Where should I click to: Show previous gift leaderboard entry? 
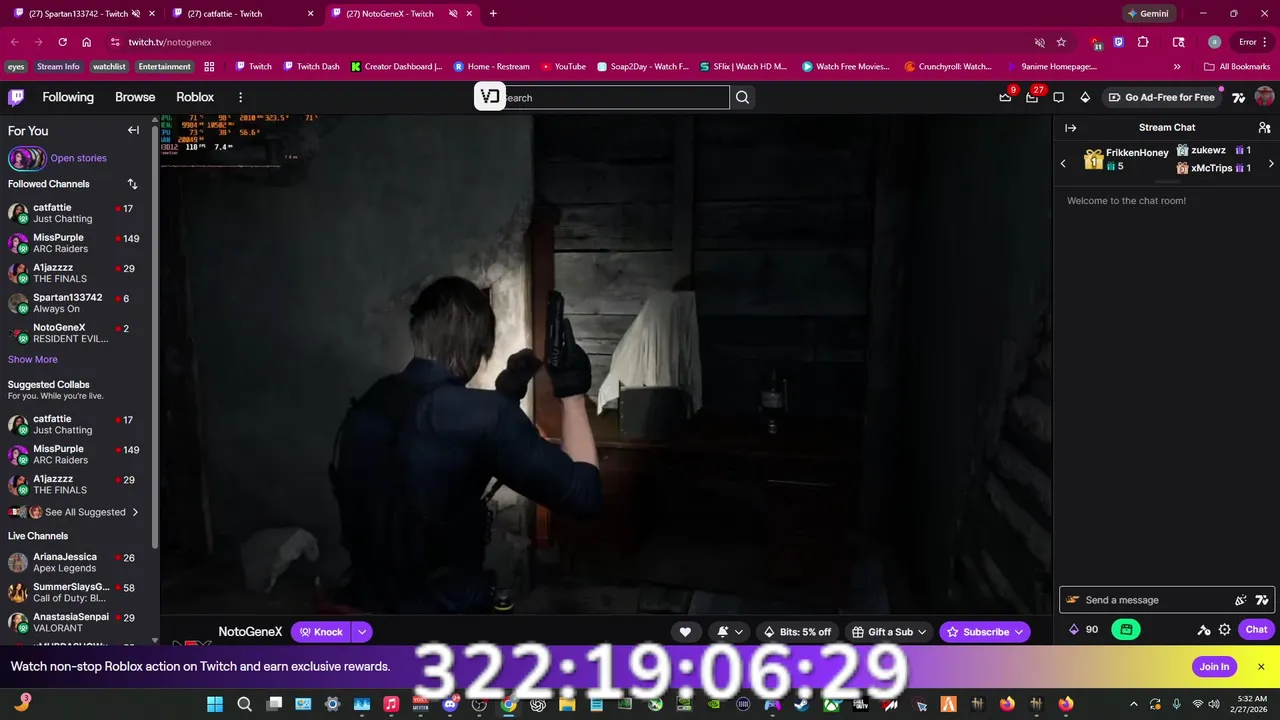pos(1063,163)
